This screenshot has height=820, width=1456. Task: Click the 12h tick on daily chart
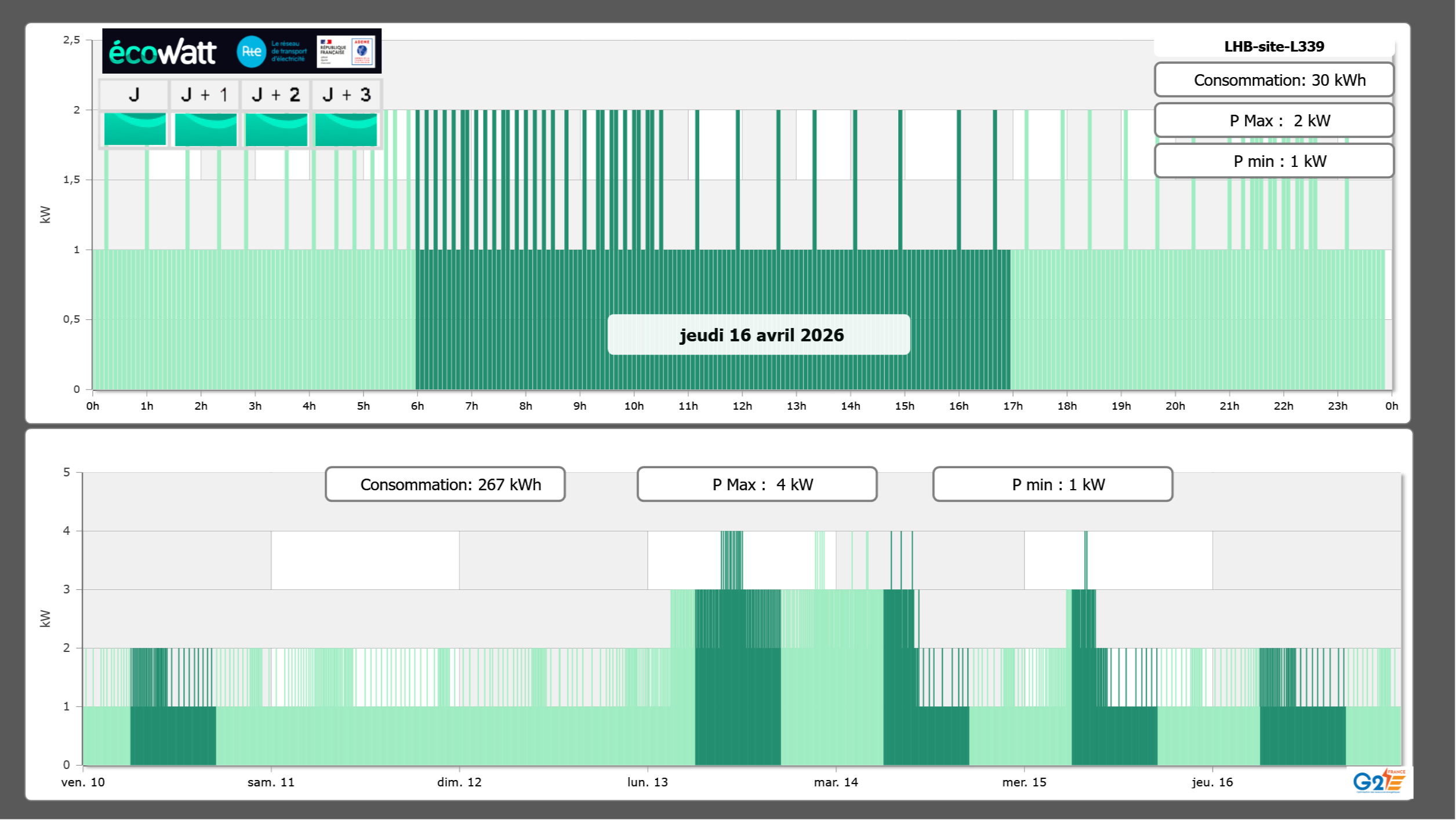(x=742, y=406)
